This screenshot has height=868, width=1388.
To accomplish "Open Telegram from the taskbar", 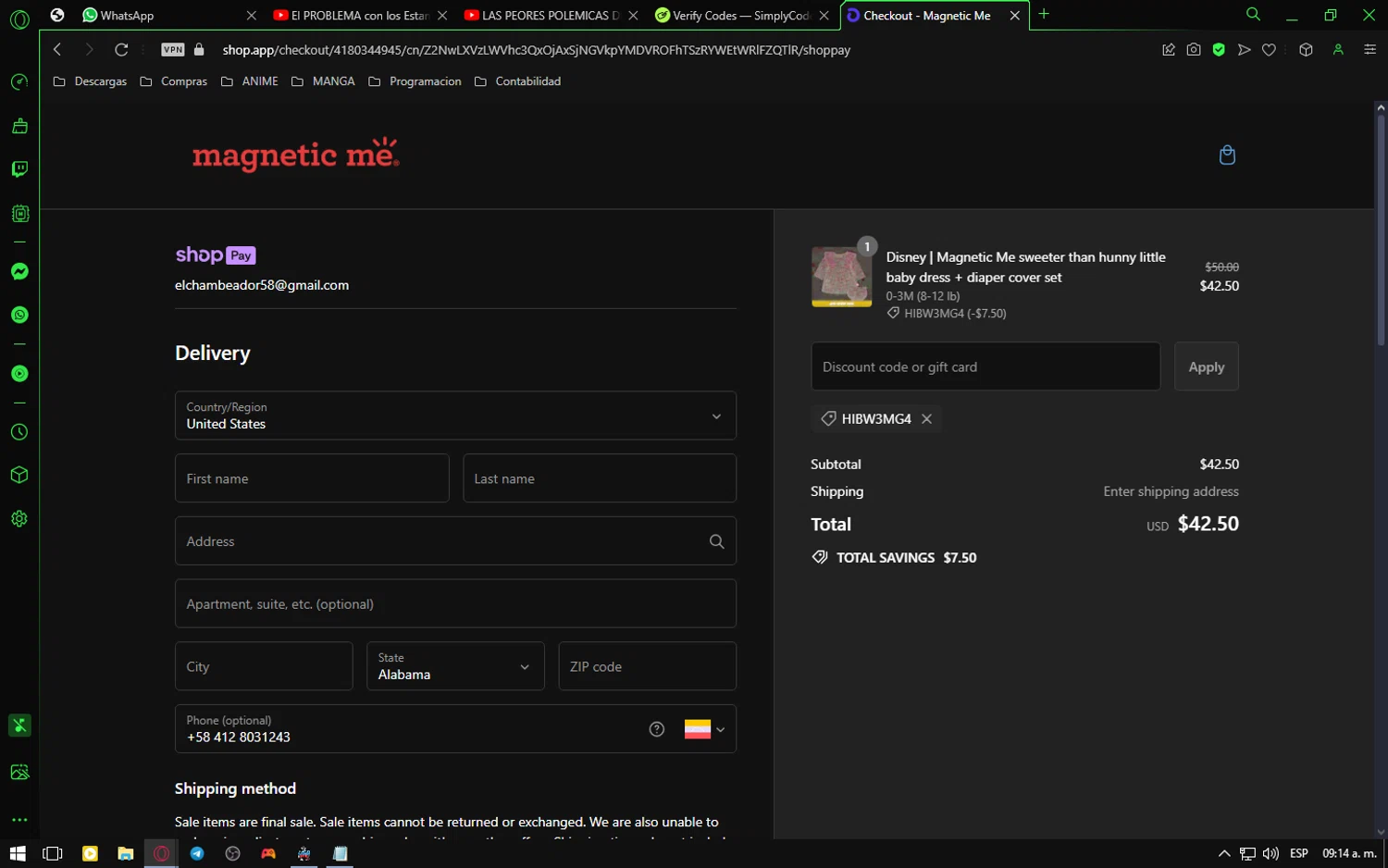I will [x=197, y=853].
